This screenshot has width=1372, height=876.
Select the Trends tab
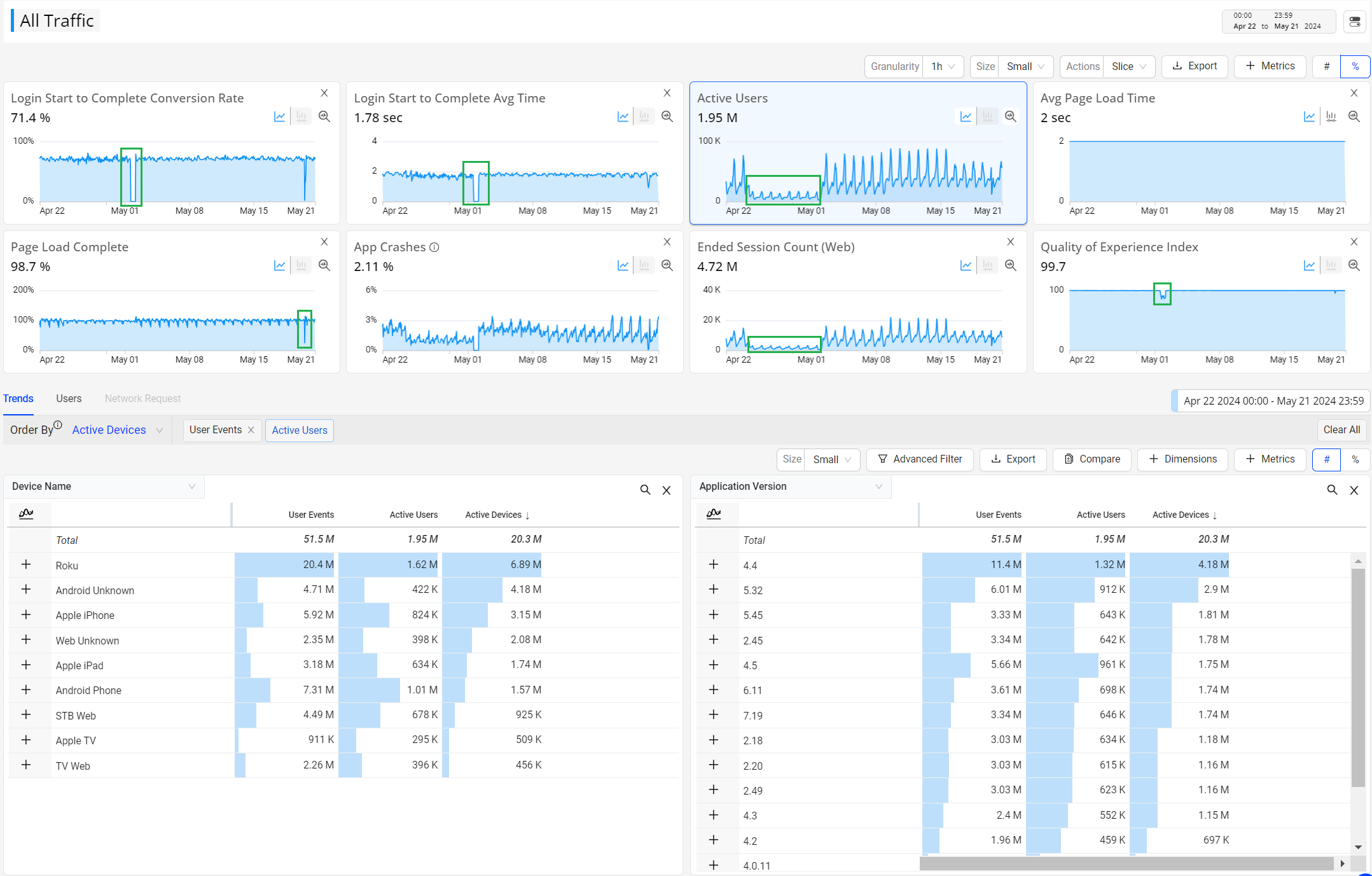tap(18, 398)
